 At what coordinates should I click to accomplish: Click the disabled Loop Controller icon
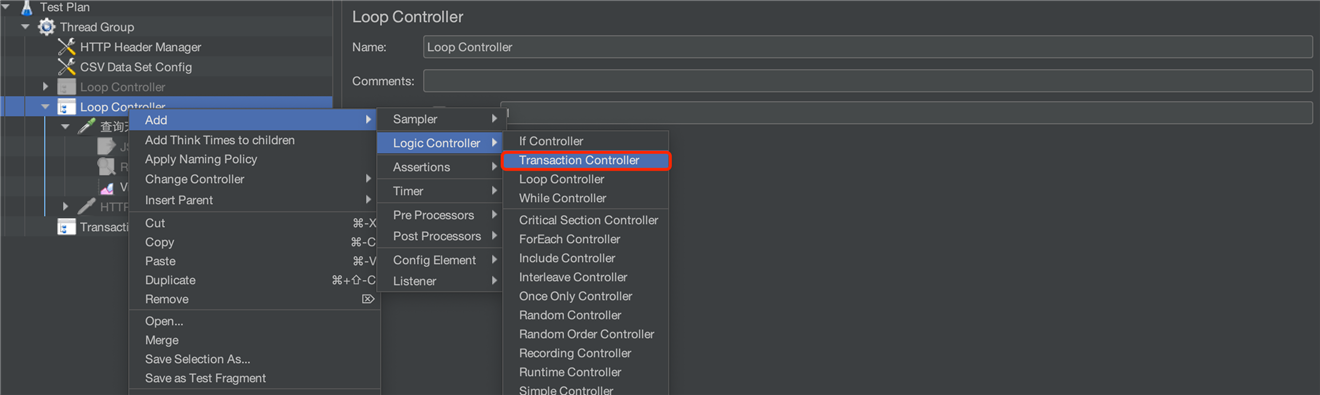pos(67,87)
